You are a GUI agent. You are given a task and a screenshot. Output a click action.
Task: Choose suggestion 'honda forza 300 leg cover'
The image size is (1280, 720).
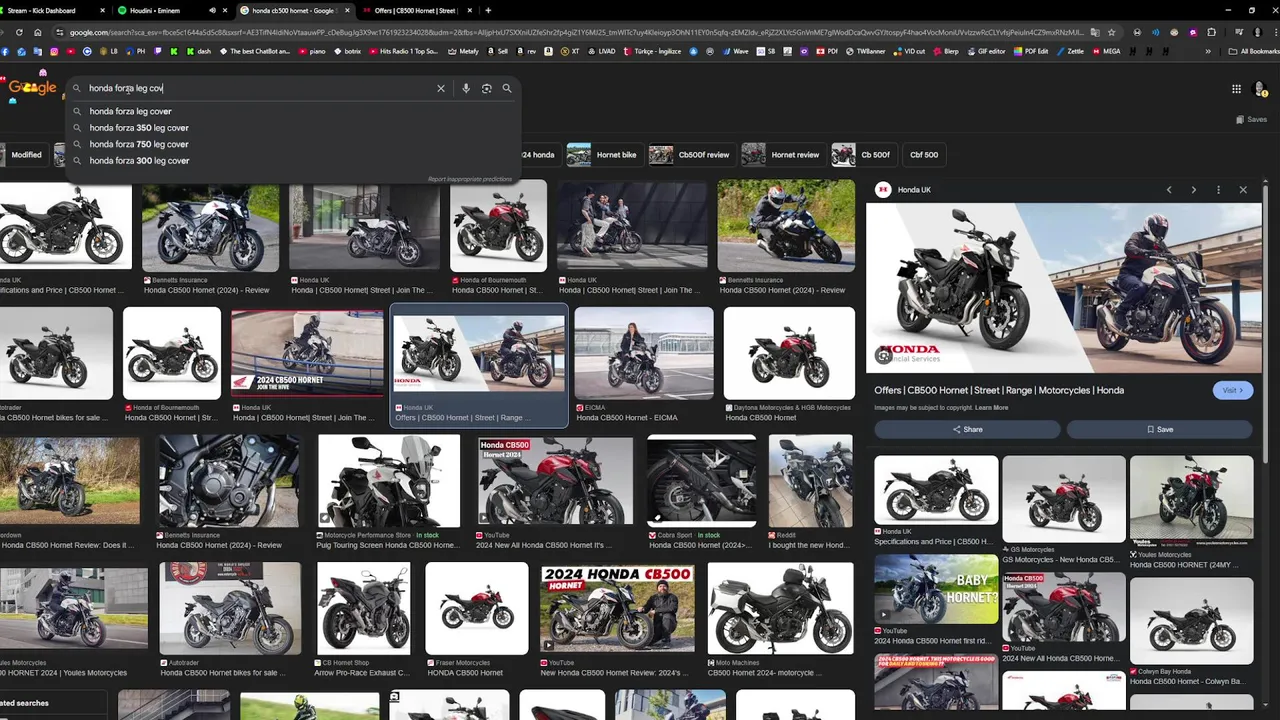coord(292,160)
